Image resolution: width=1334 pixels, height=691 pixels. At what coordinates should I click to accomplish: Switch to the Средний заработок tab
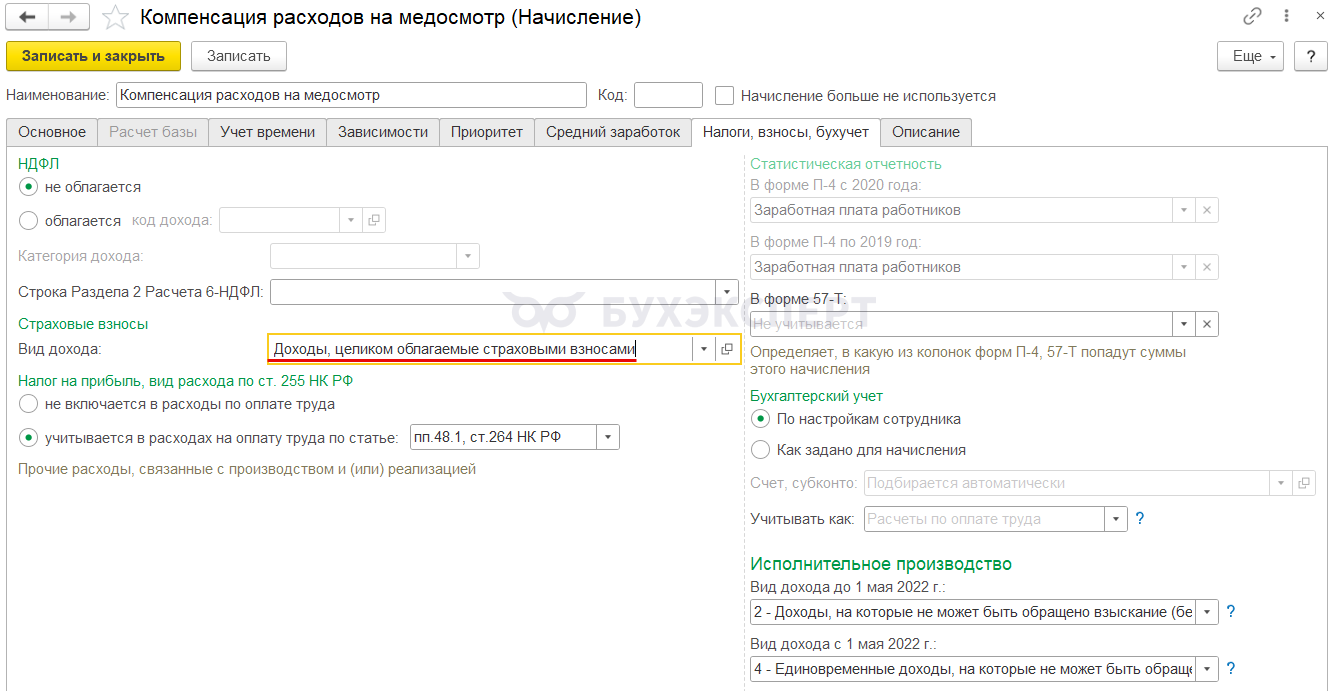tap(613, 132)
